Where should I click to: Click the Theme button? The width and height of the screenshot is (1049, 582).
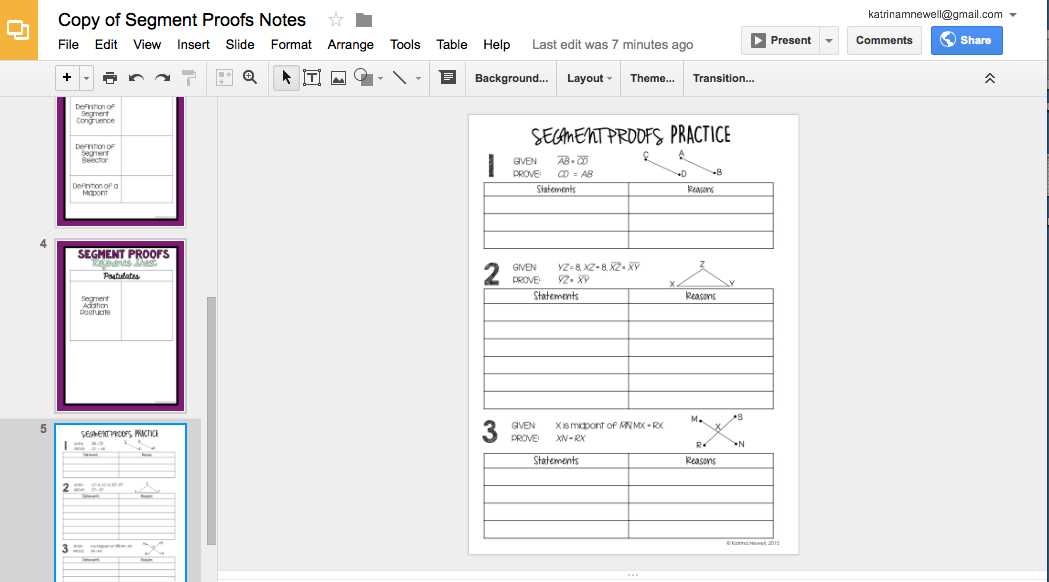(x=652, y=78)
